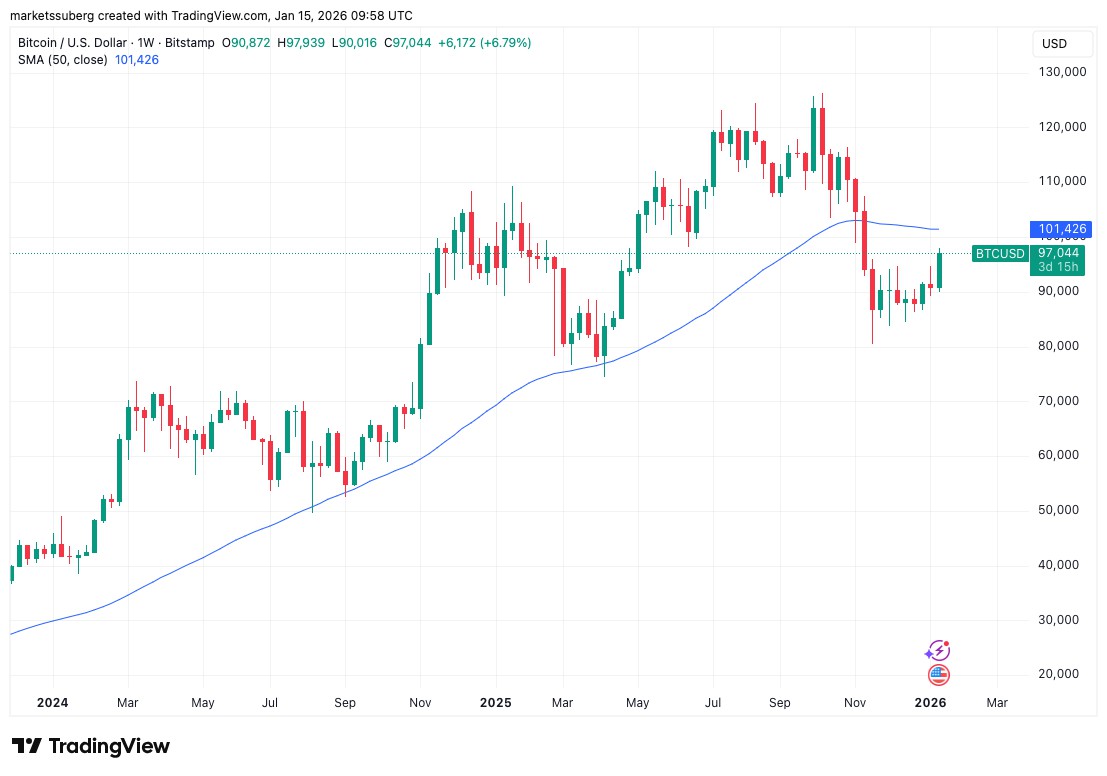1107x776 pixels.
Task: Click the 3d 15h countdown label
Action: click(x=1058, y=267)
